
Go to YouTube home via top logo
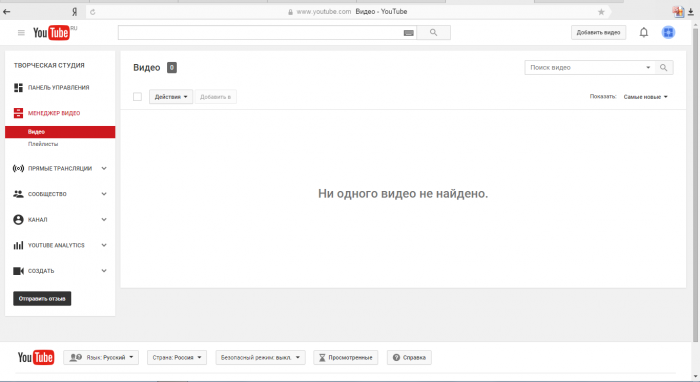click(x=51, y=33)
